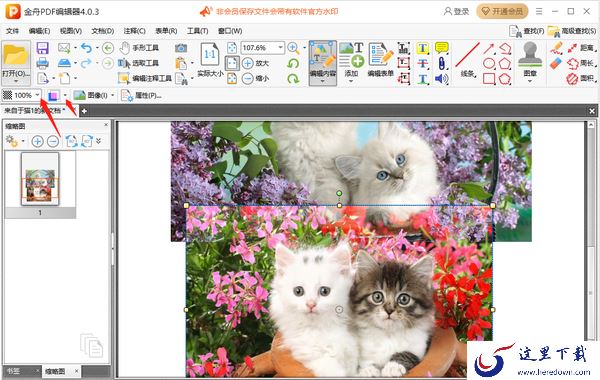Select the red 线条 line tool
This screenshot has height=380, width=600.
coord(468,60)
